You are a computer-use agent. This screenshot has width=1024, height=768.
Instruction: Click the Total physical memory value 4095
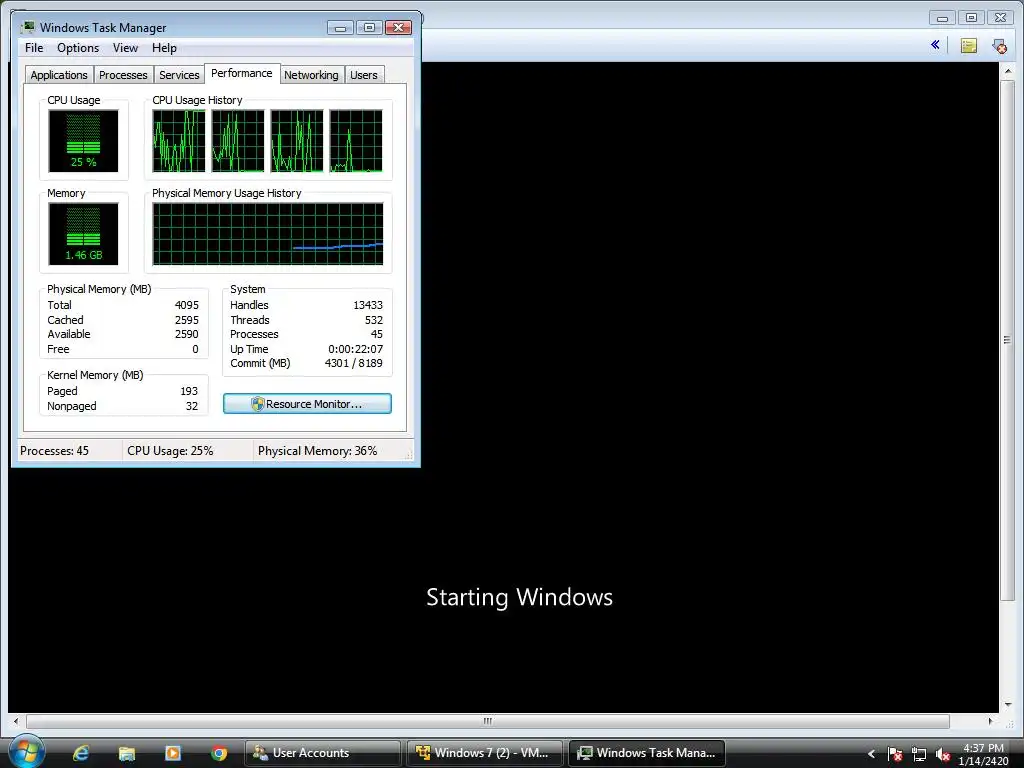(187, 305)
